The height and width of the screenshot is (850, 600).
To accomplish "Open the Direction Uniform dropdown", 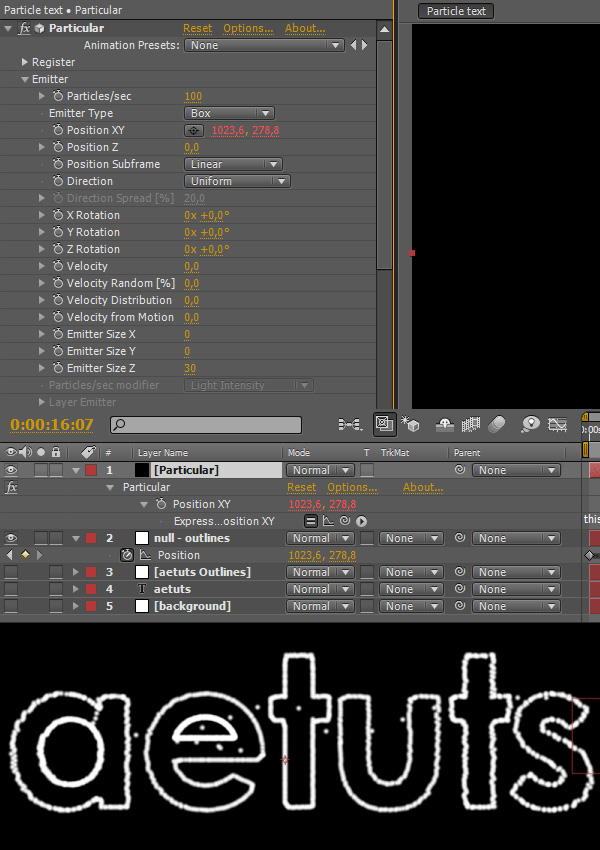I will [237, 181].
